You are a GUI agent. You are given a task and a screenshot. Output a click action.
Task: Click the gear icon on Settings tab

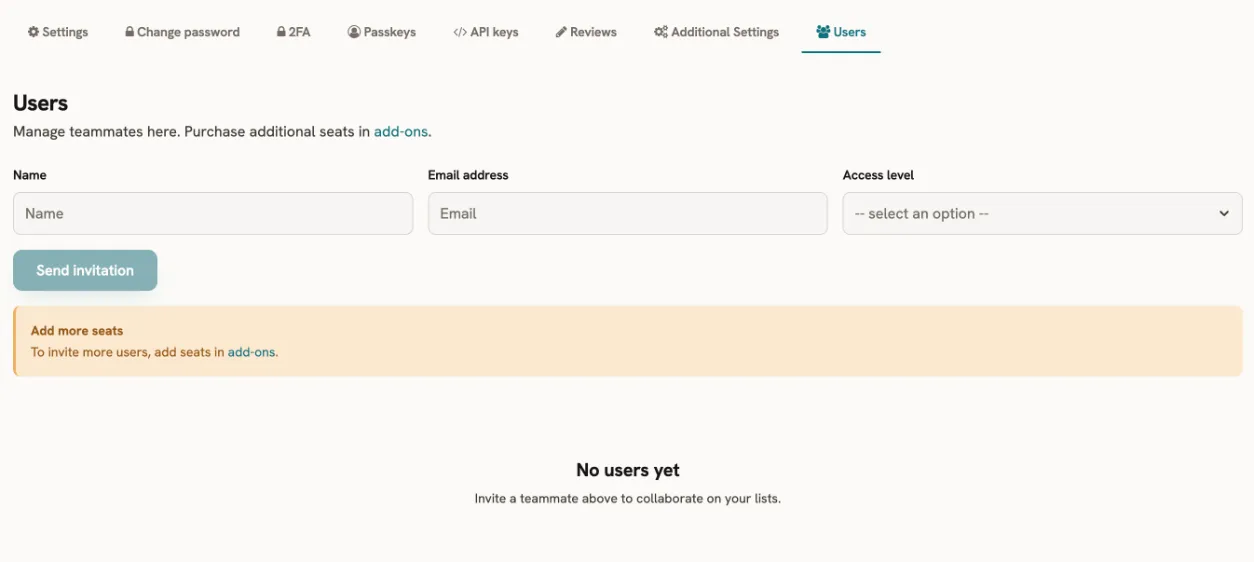click(33, 32)
